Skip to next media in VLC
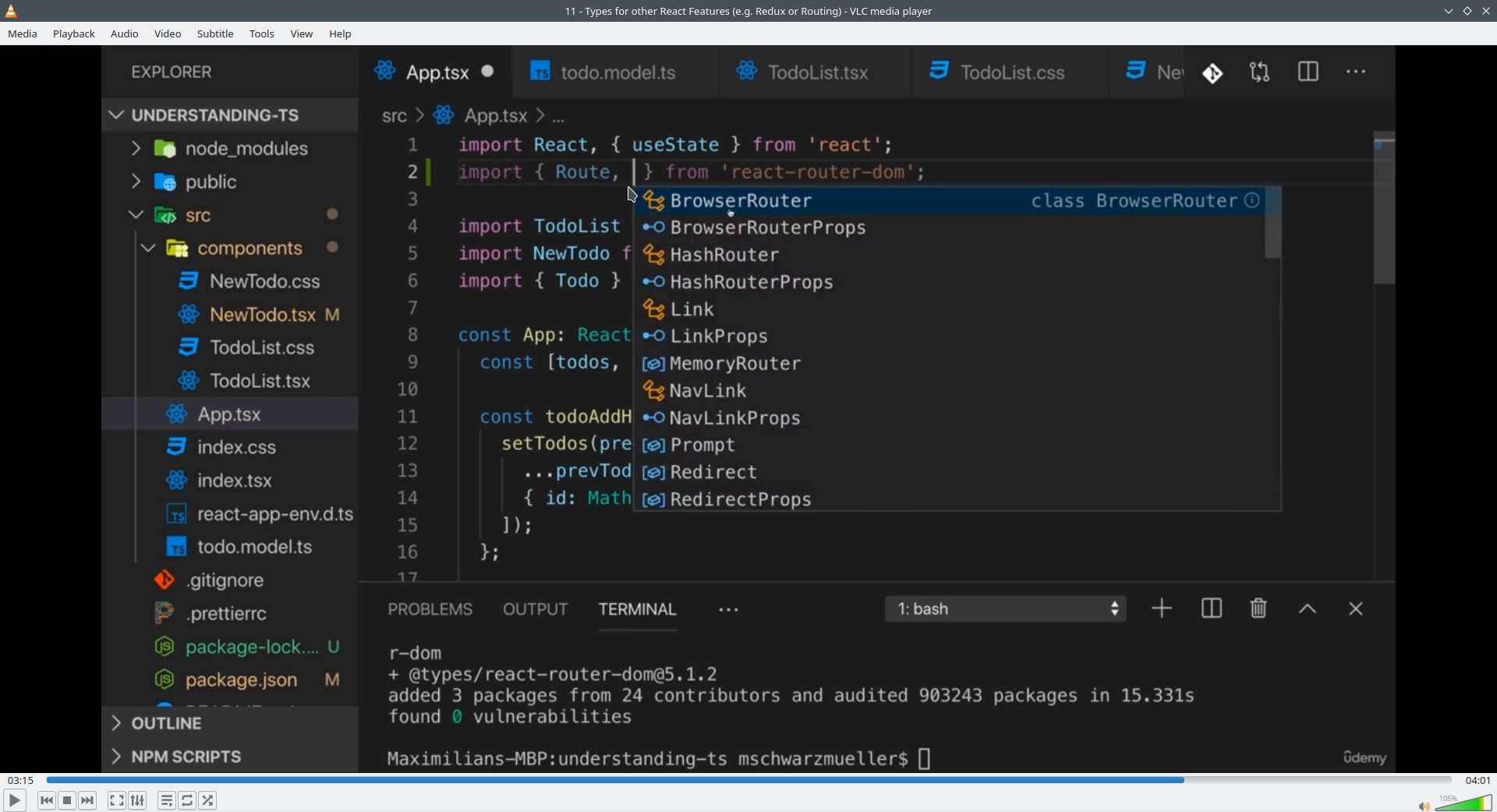The height and width of the screenshot is (812, 1497). coord(88,800)
